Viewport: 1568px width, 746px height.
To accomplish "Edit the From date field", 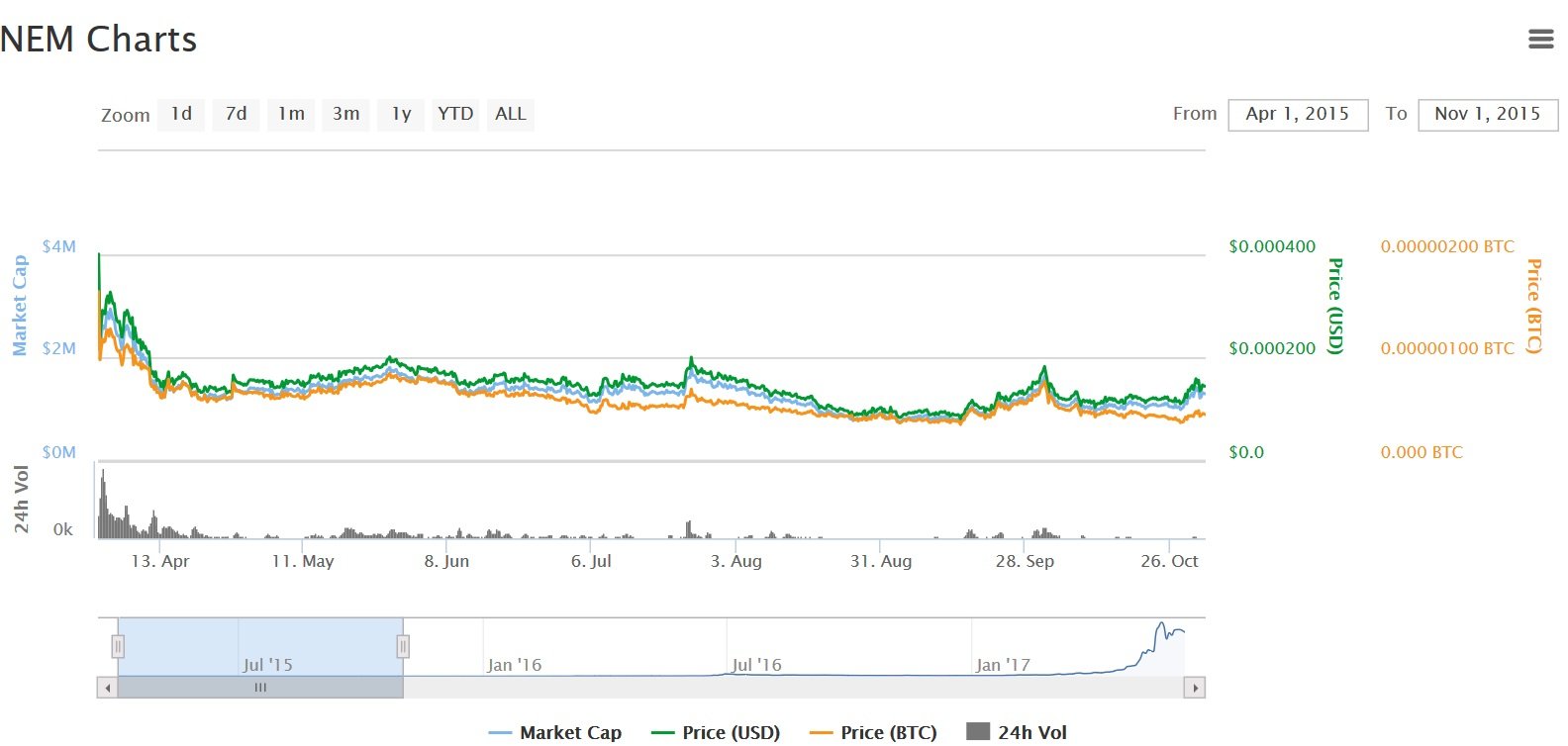I will [x=1298, y=115].
